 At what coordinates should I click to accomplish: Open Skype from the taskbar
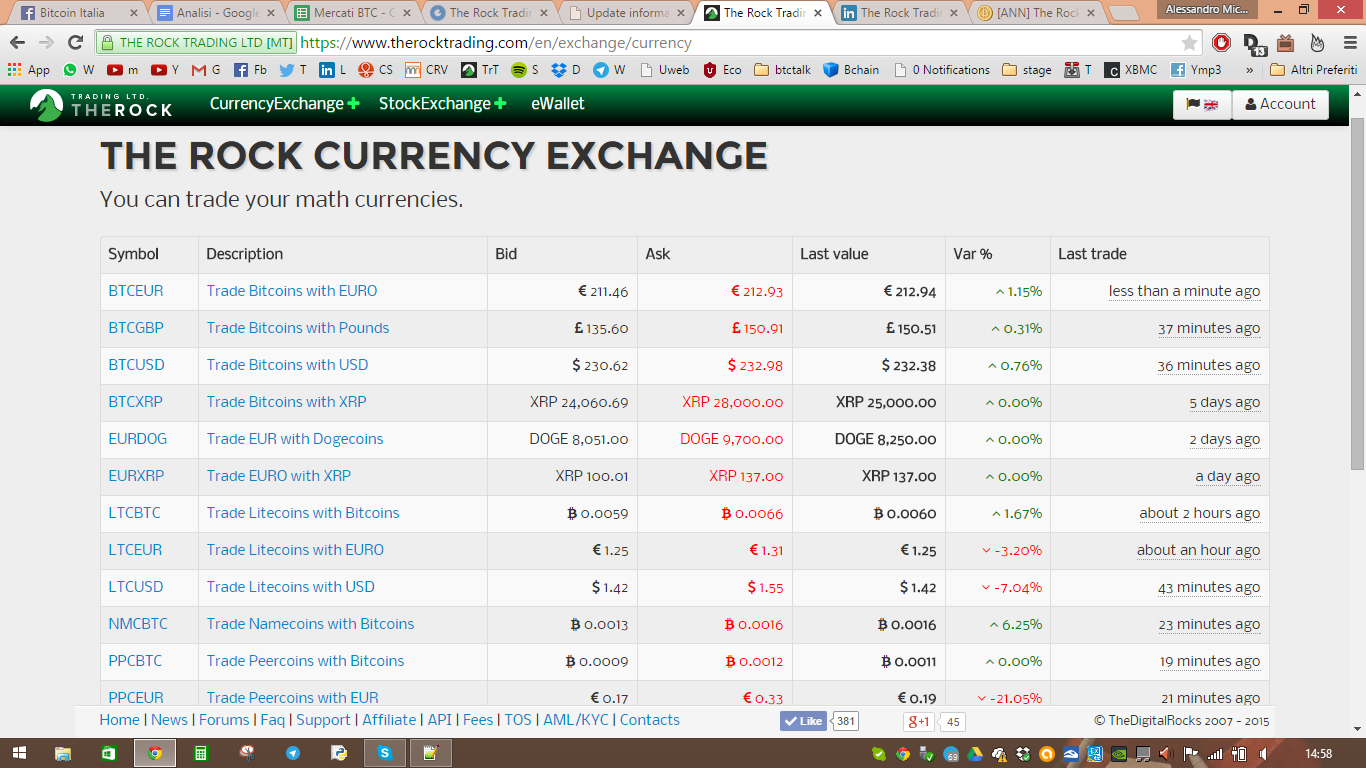[x=385, y=753]
